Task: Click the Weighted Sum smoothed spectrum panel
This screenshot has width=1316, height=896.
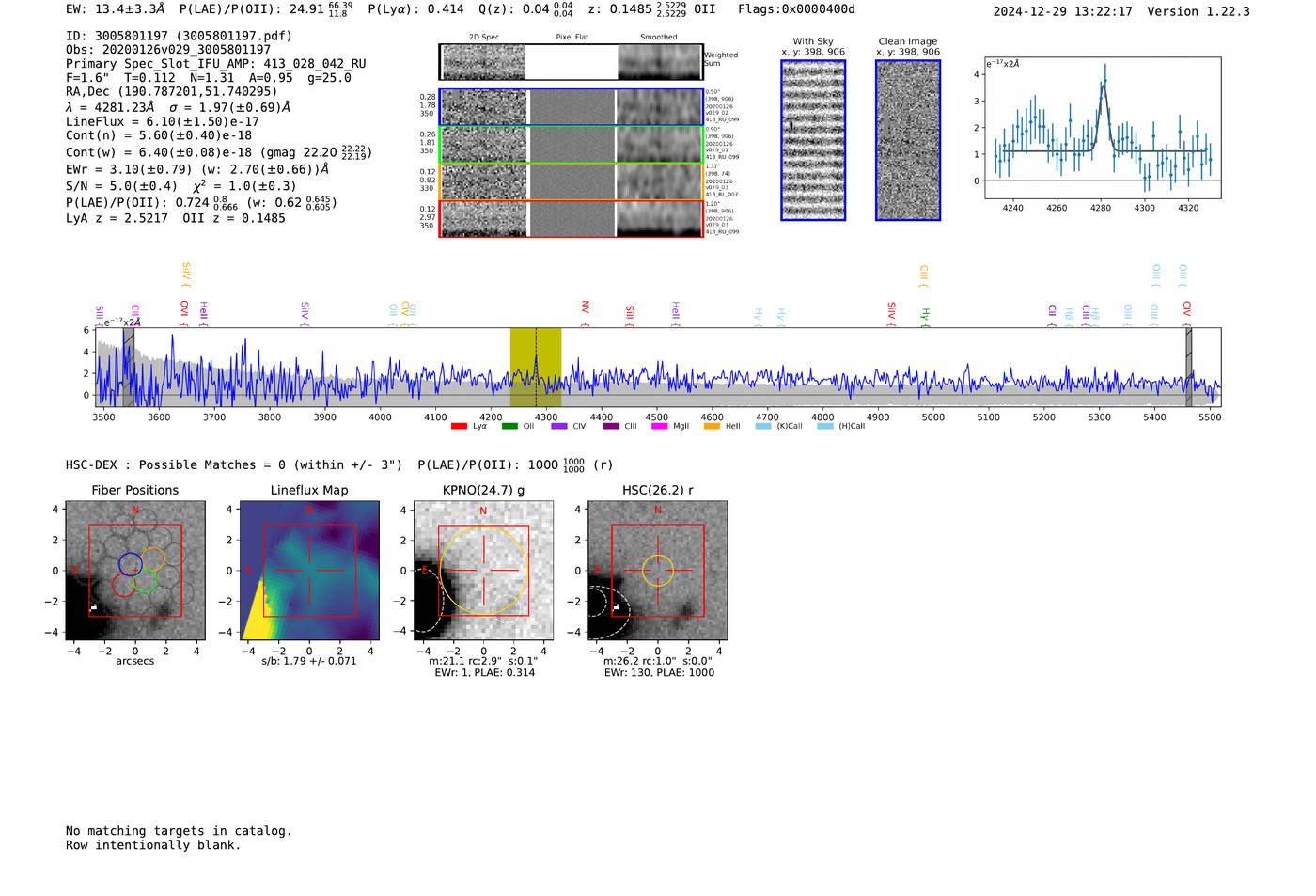Action: click(x=659, y=62)
